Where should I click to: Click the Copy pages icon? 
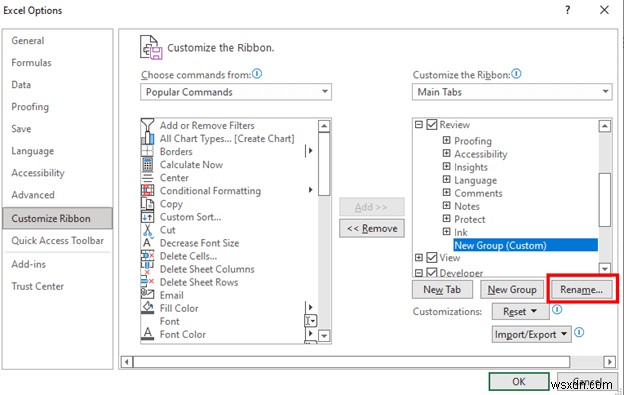pyautogui.click(x=147, y=204)
